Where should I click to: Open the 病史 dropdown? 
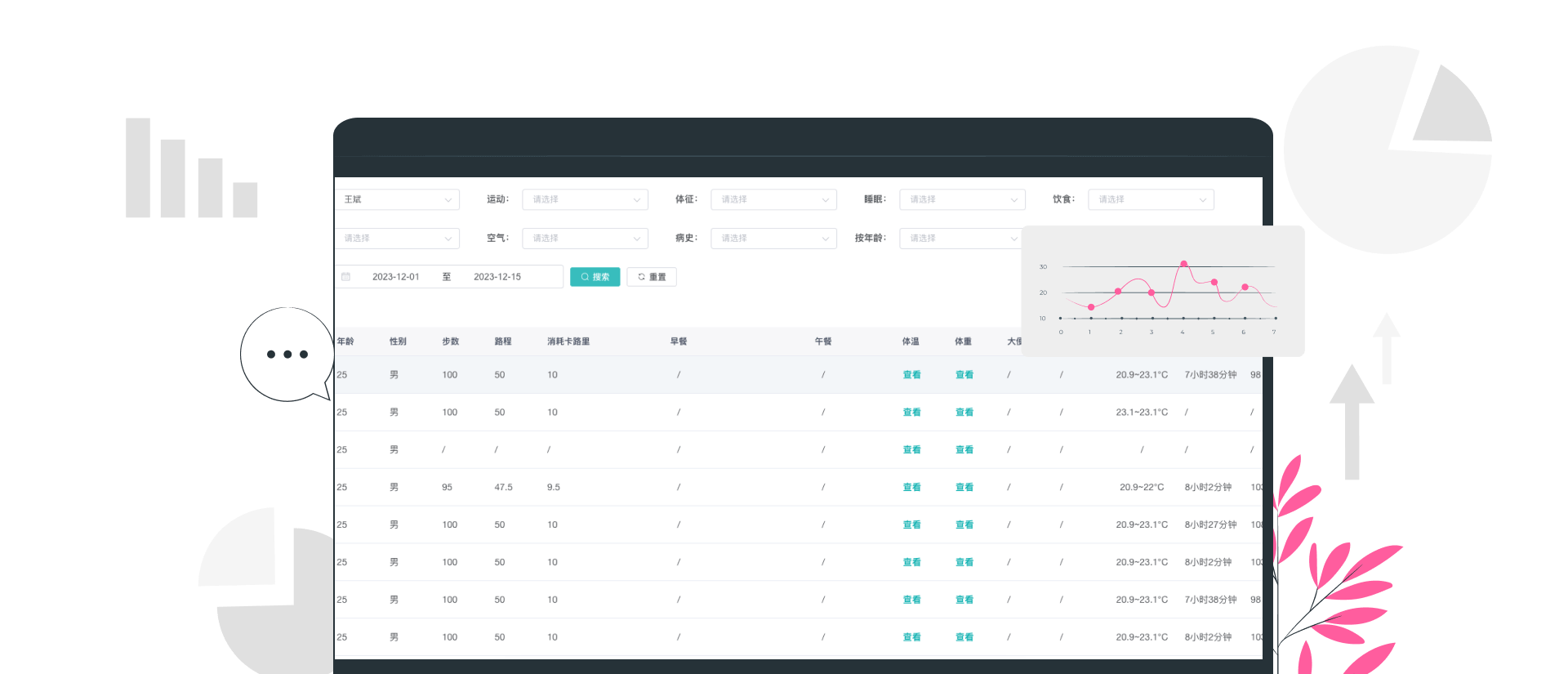pos(773,238)
